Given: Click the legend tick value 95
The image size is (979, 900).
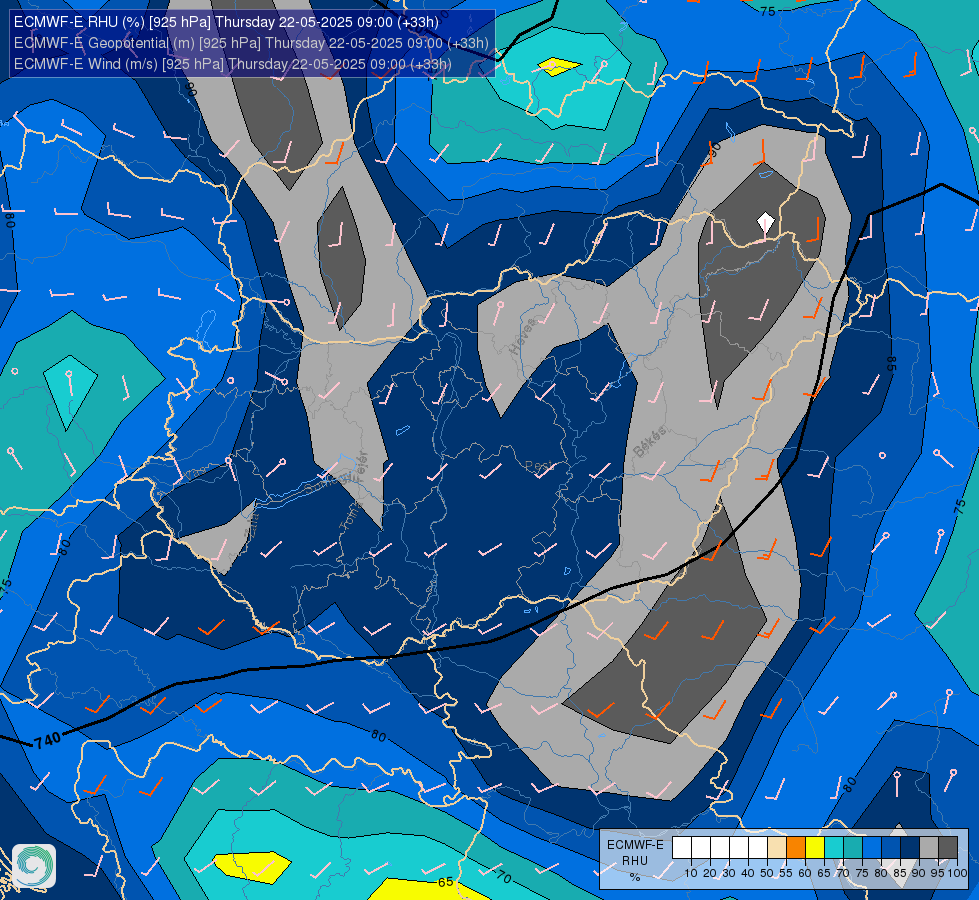Looking at the screenshot, I should click(938, 873).
